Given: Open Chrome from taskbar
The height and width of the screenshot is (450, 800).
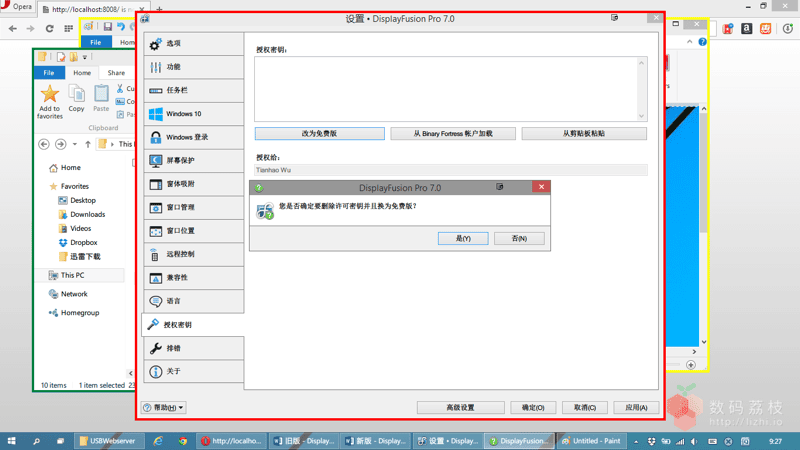Looking at the screenshot, I should (182, 441).
